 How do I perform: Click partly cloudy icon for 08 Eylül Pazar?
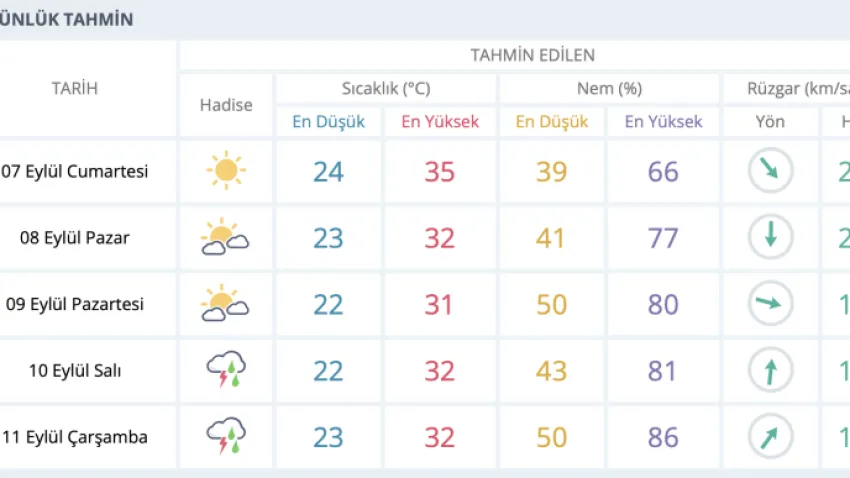click(x=225, y=236)
